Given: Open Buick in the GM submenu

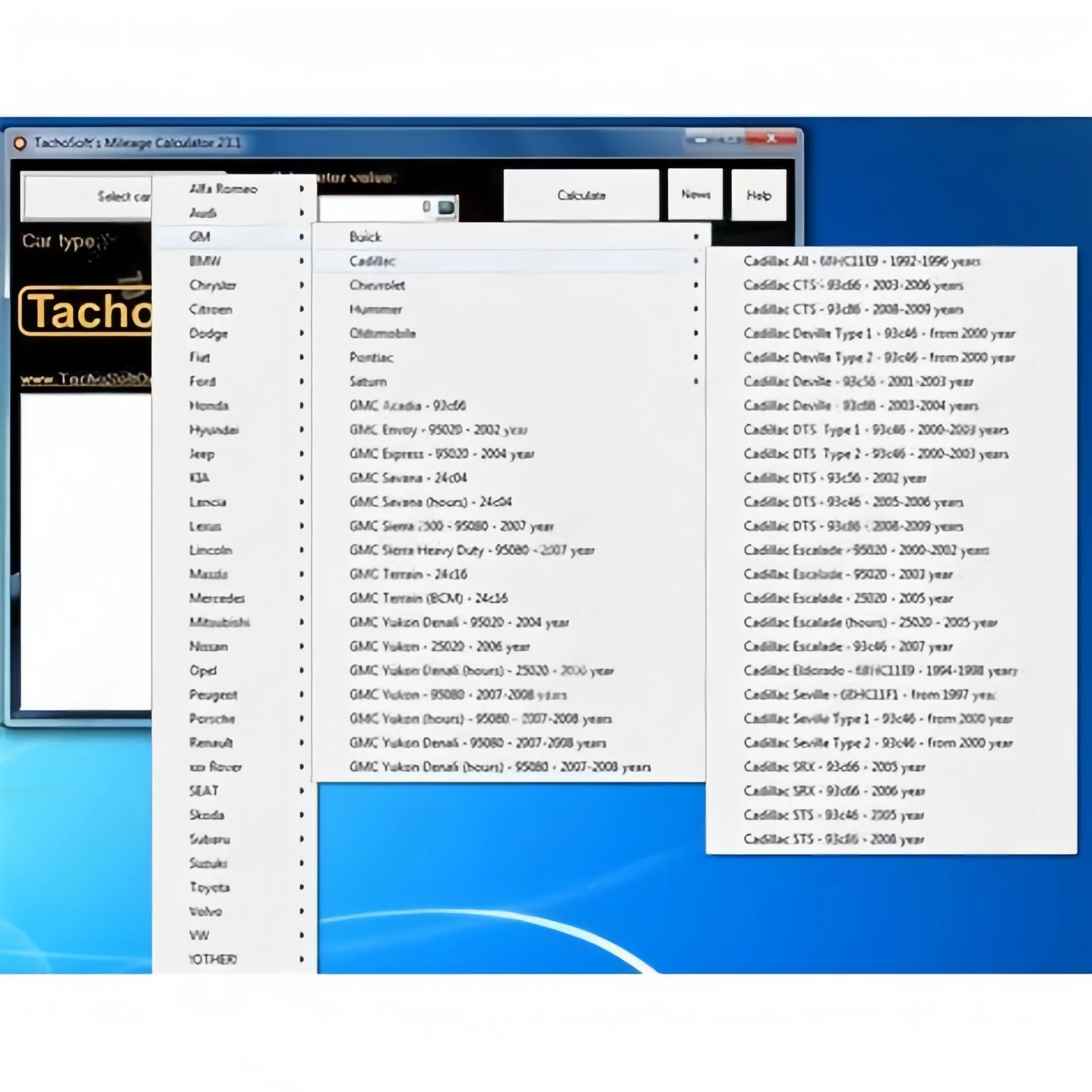Looking at the screenshot, I should tap(509, 237).
